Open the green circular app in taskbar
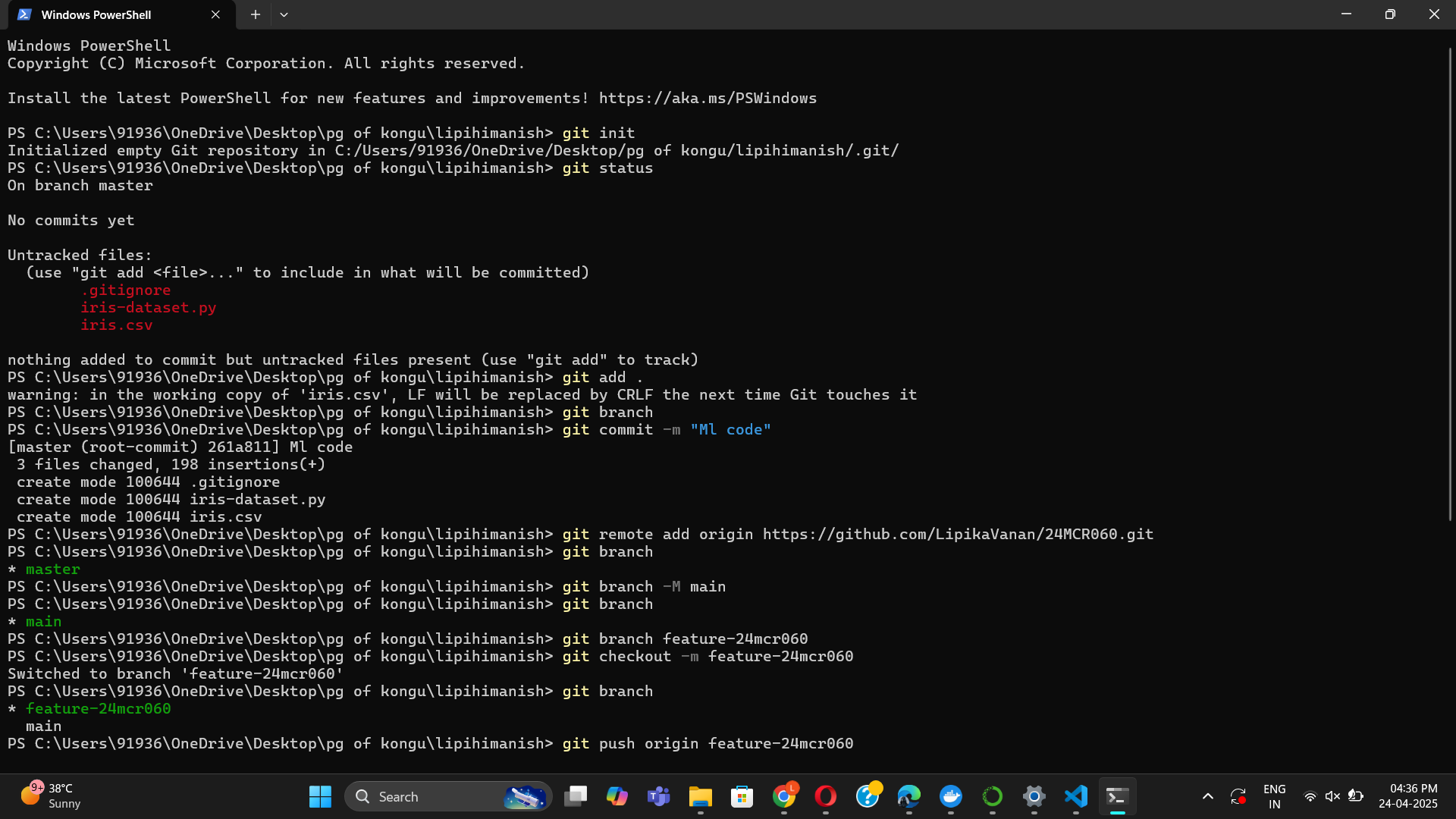1456x819 pixels. [993, 796]
